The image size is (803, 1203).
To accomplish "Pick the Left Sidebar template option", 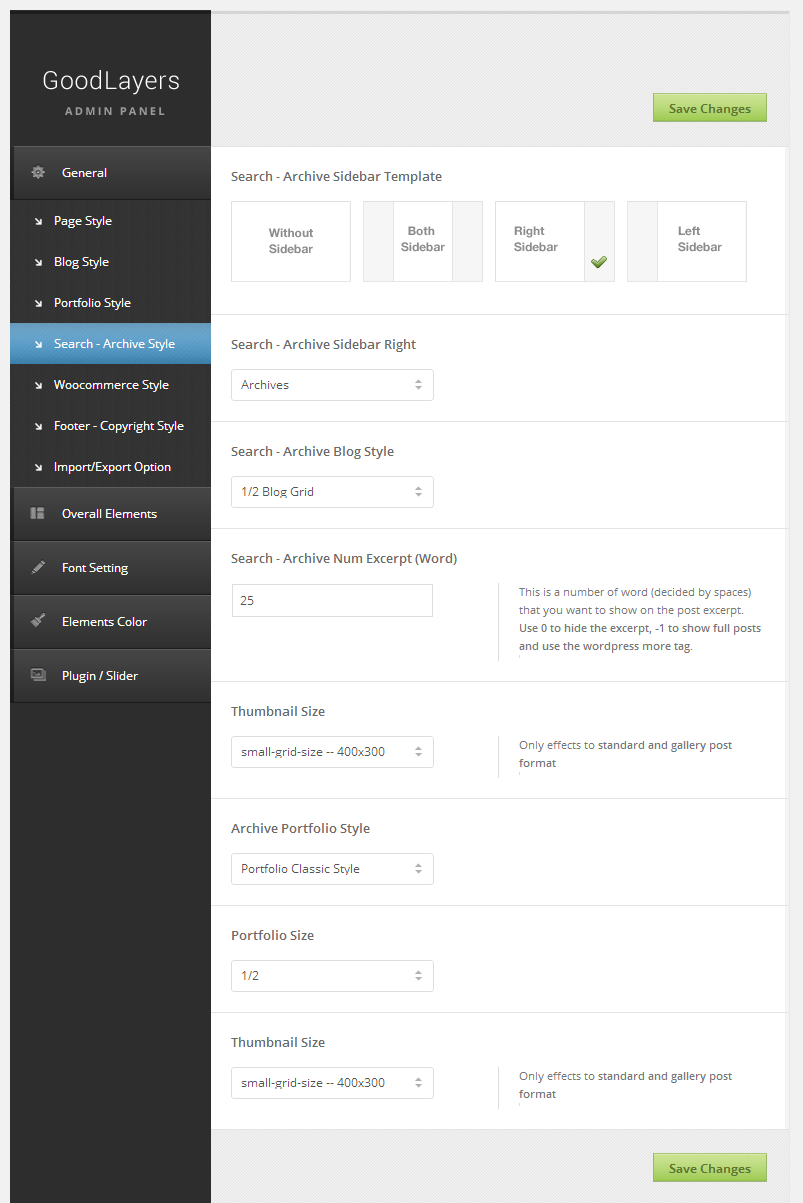I will (687, 241).
